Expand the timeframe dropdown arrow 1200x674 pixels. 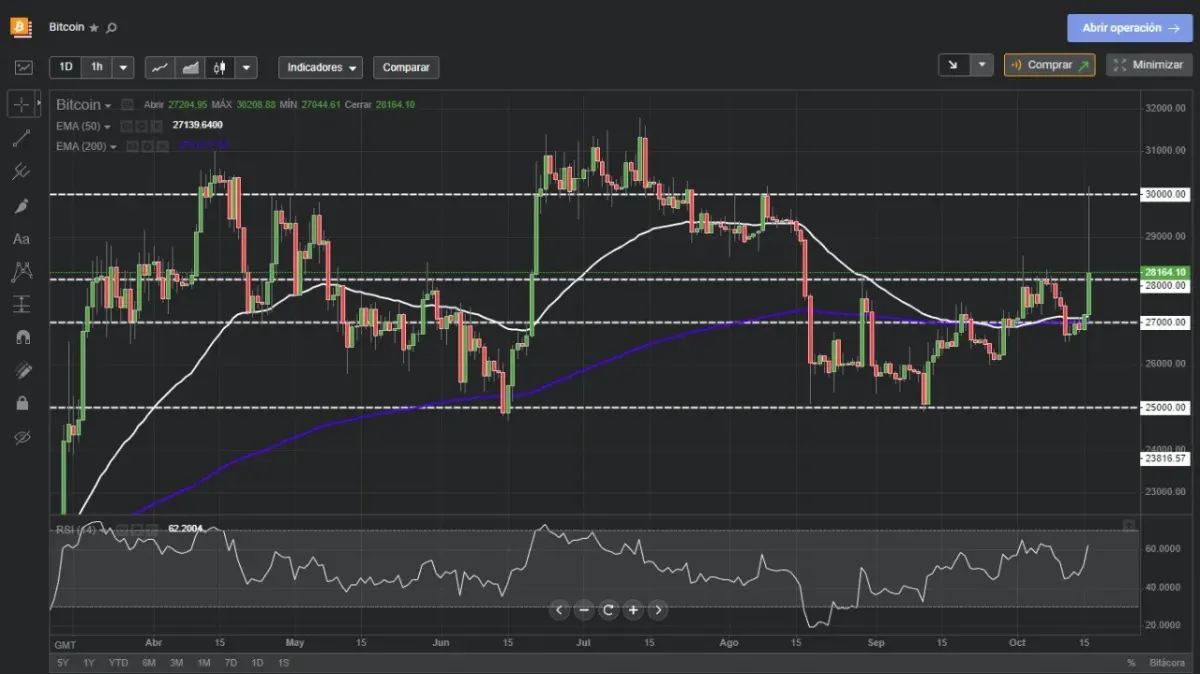123,68
